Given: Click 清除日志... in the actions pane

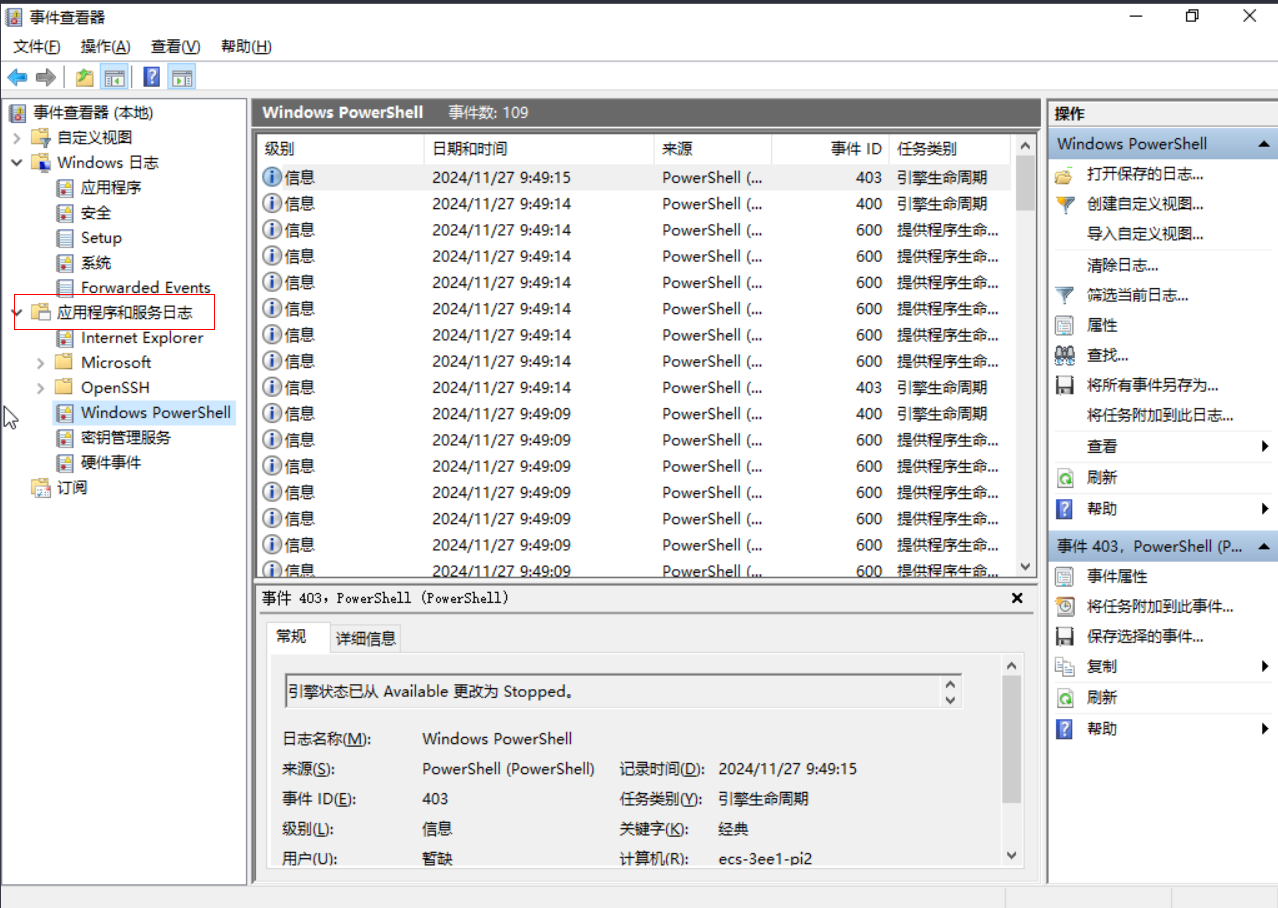Looking at the screenshot, I should click(1123, 265).
